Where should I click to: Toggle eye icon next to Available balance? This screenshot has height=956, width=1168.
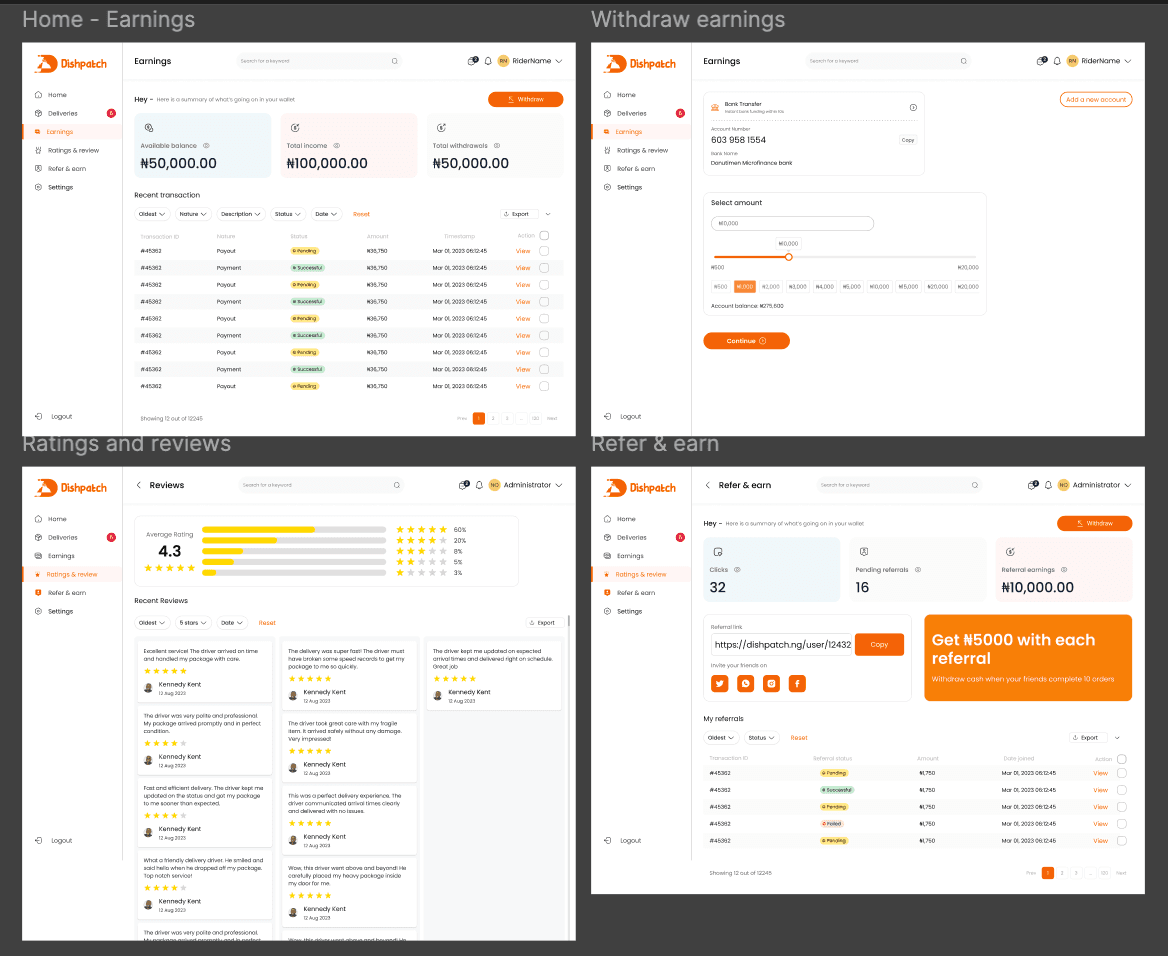[x=206, y=145]
